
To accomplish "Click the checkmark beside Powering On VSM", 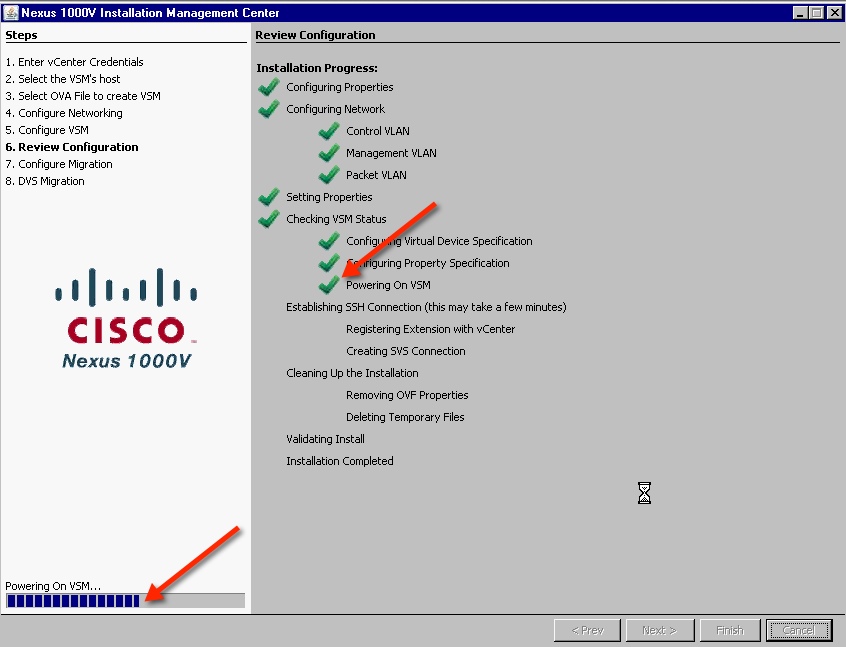I will (329, 284).
